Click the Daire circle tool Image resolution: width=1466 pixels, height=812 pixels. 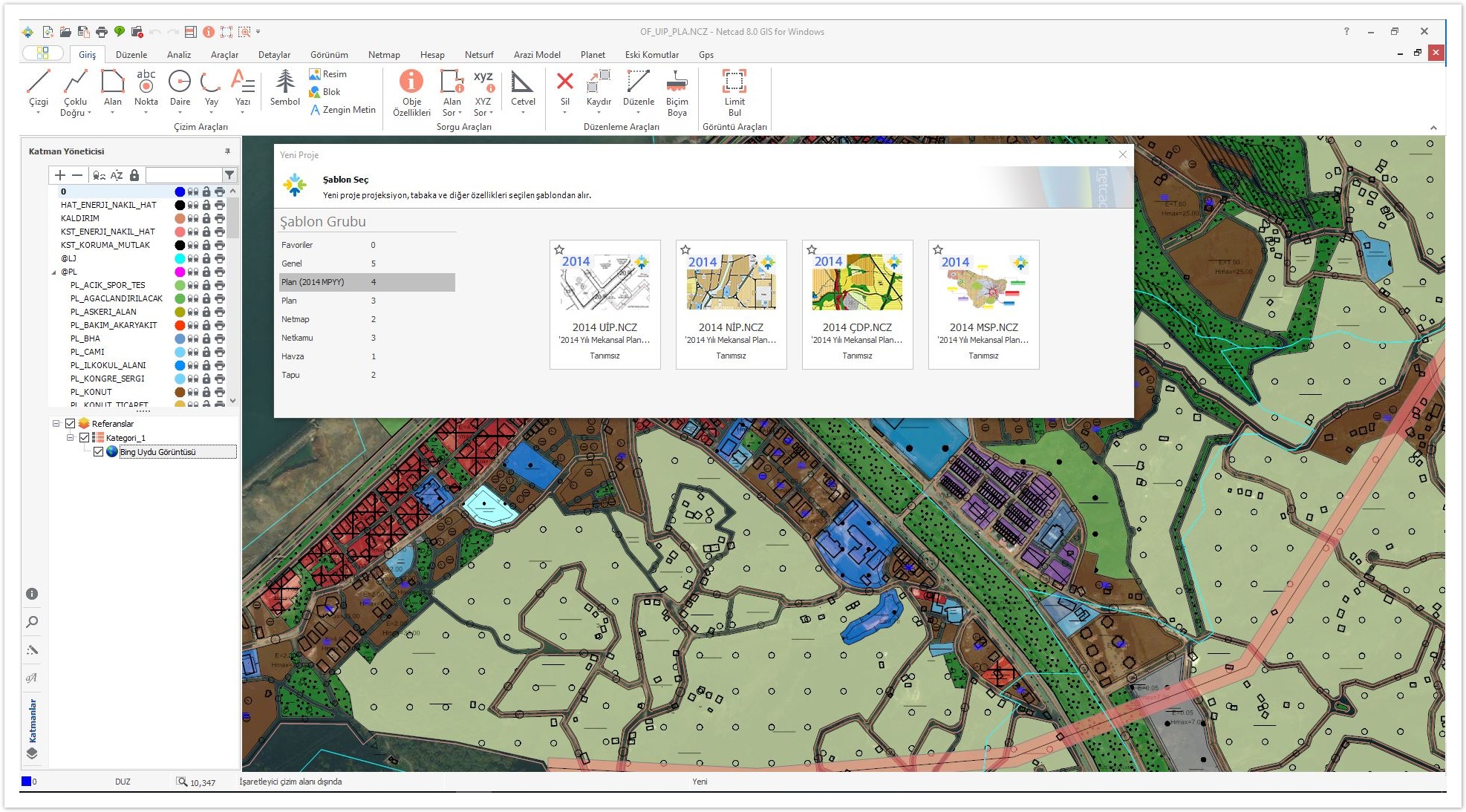pos(180,82)
